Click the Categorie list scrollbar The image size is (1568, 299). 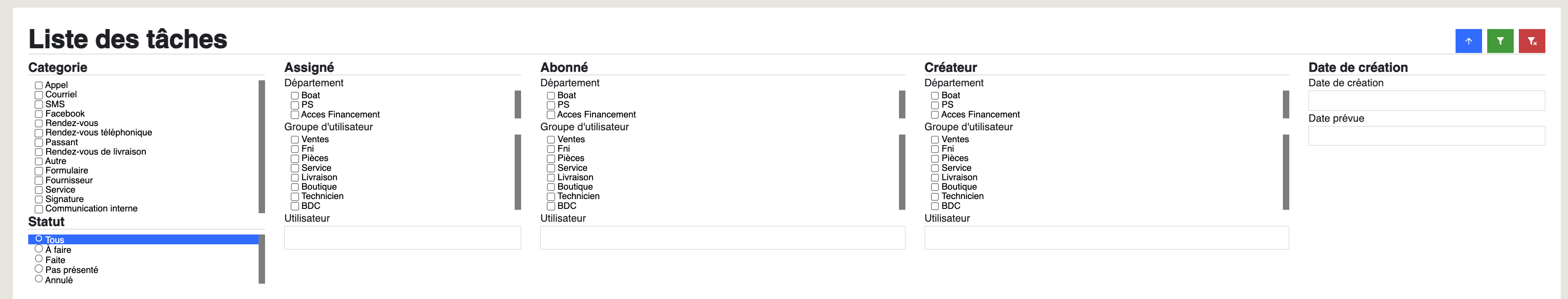(262, 147)
